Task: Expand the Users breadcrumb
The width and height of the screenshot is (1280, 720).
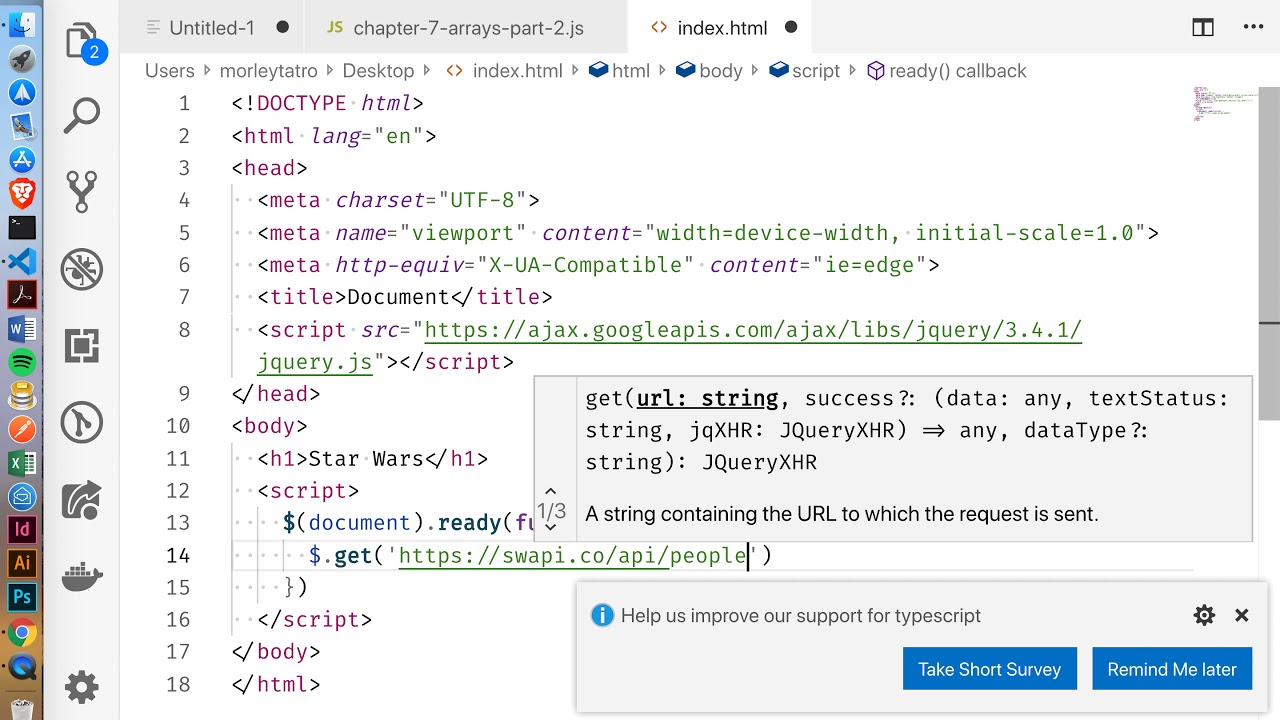Action: coord(169,71)
